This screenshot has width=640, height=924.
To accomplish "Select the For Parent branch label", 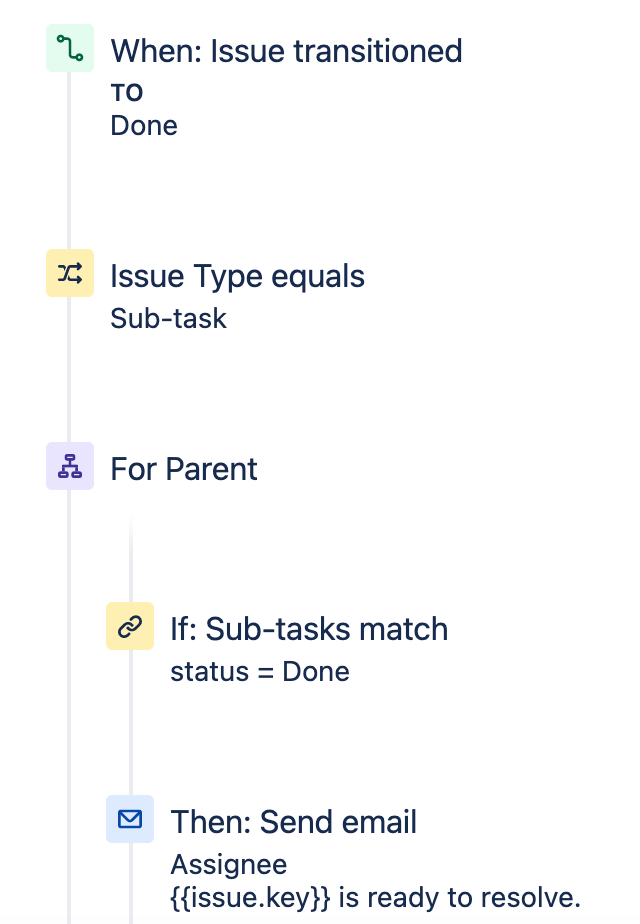I will [x=183, y=468].
